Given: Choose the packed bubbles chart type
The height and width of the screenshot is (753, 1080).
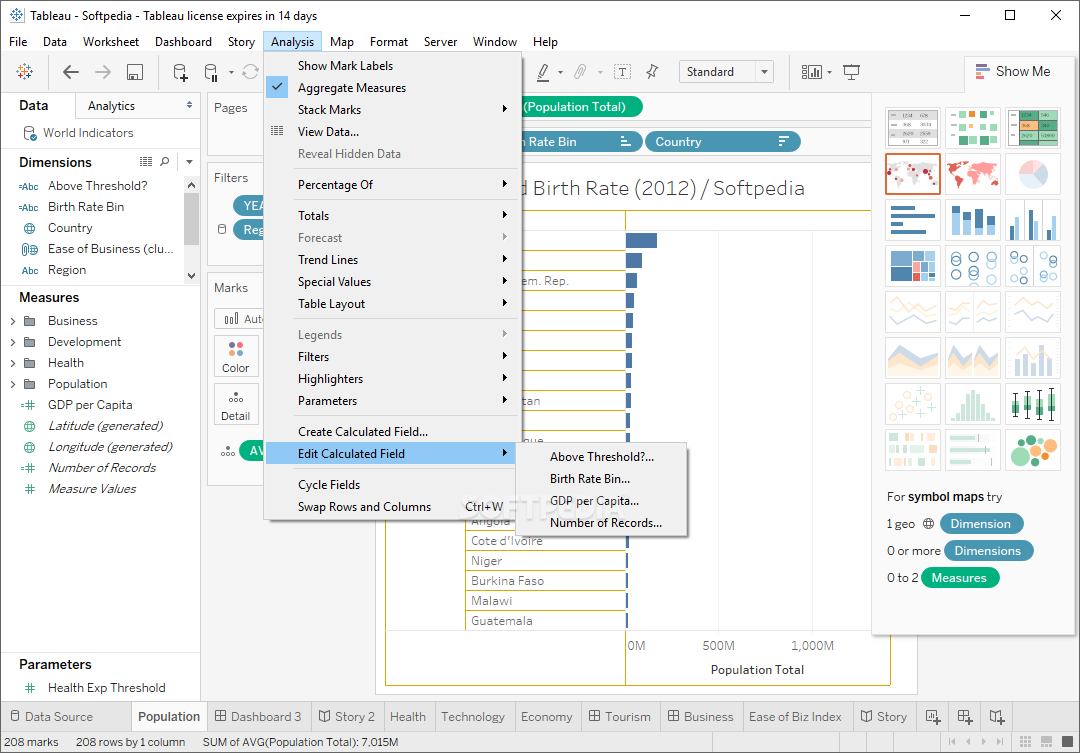Looking at the screenshot, I should (1032, 451).
